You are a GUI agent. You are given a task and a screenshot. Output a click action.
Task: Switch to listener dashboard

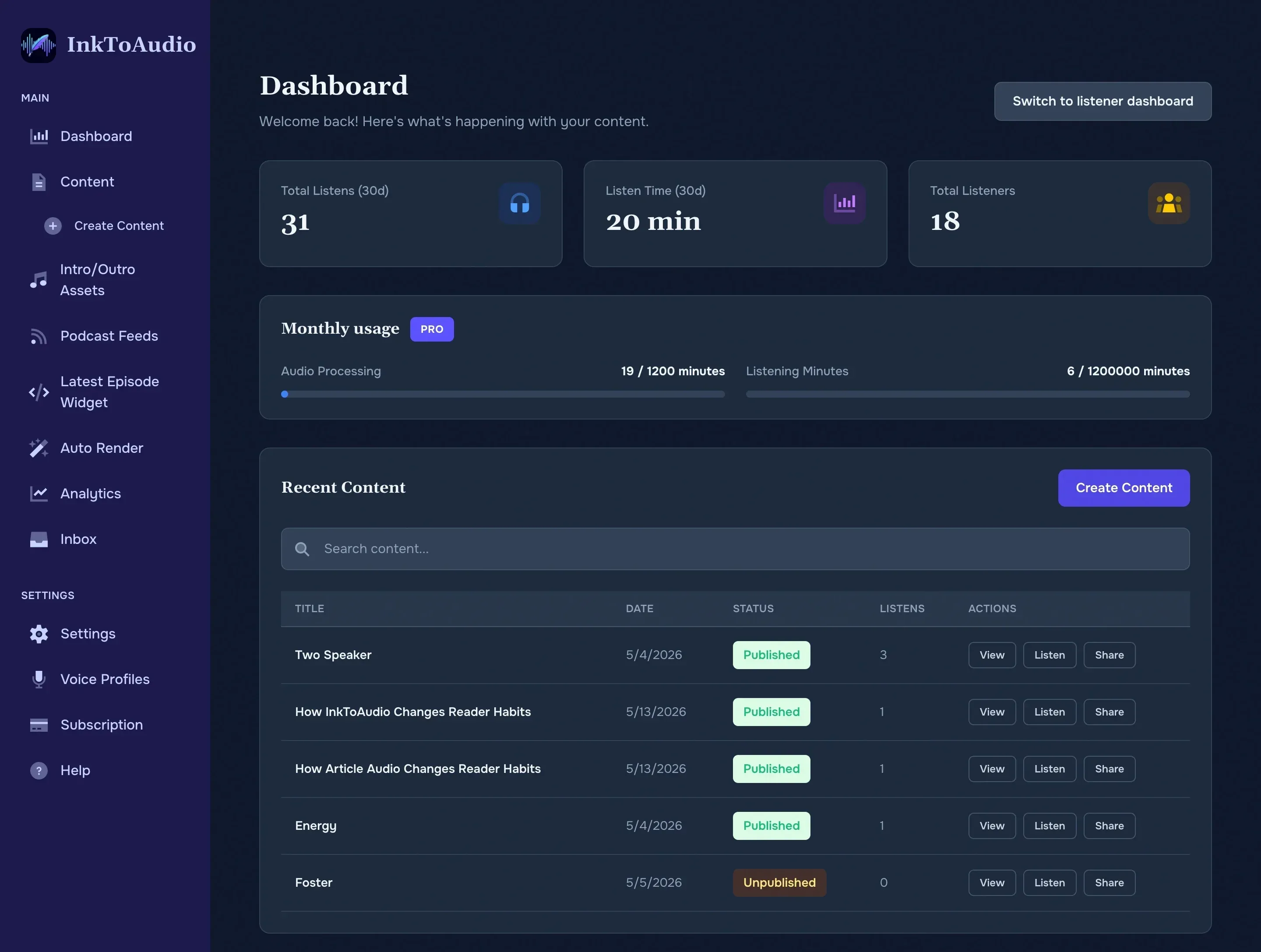(x=1102, y=102)
